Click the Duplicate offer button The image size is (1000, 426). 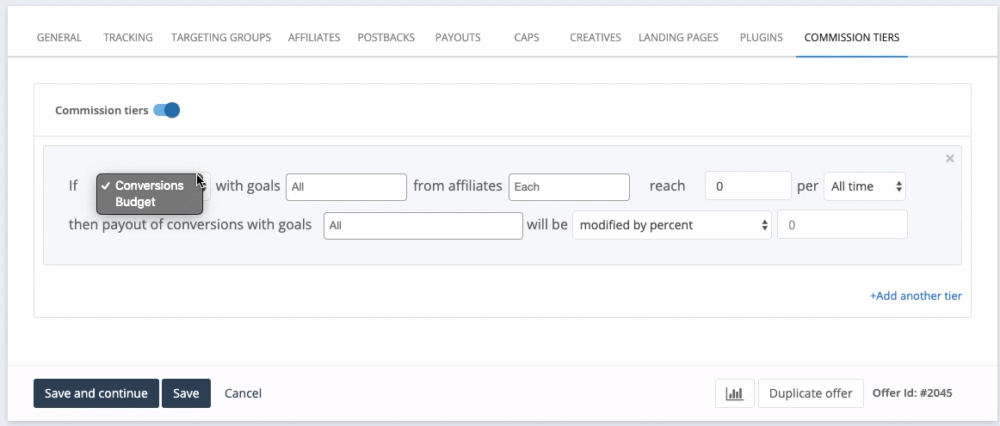point(811,393)
